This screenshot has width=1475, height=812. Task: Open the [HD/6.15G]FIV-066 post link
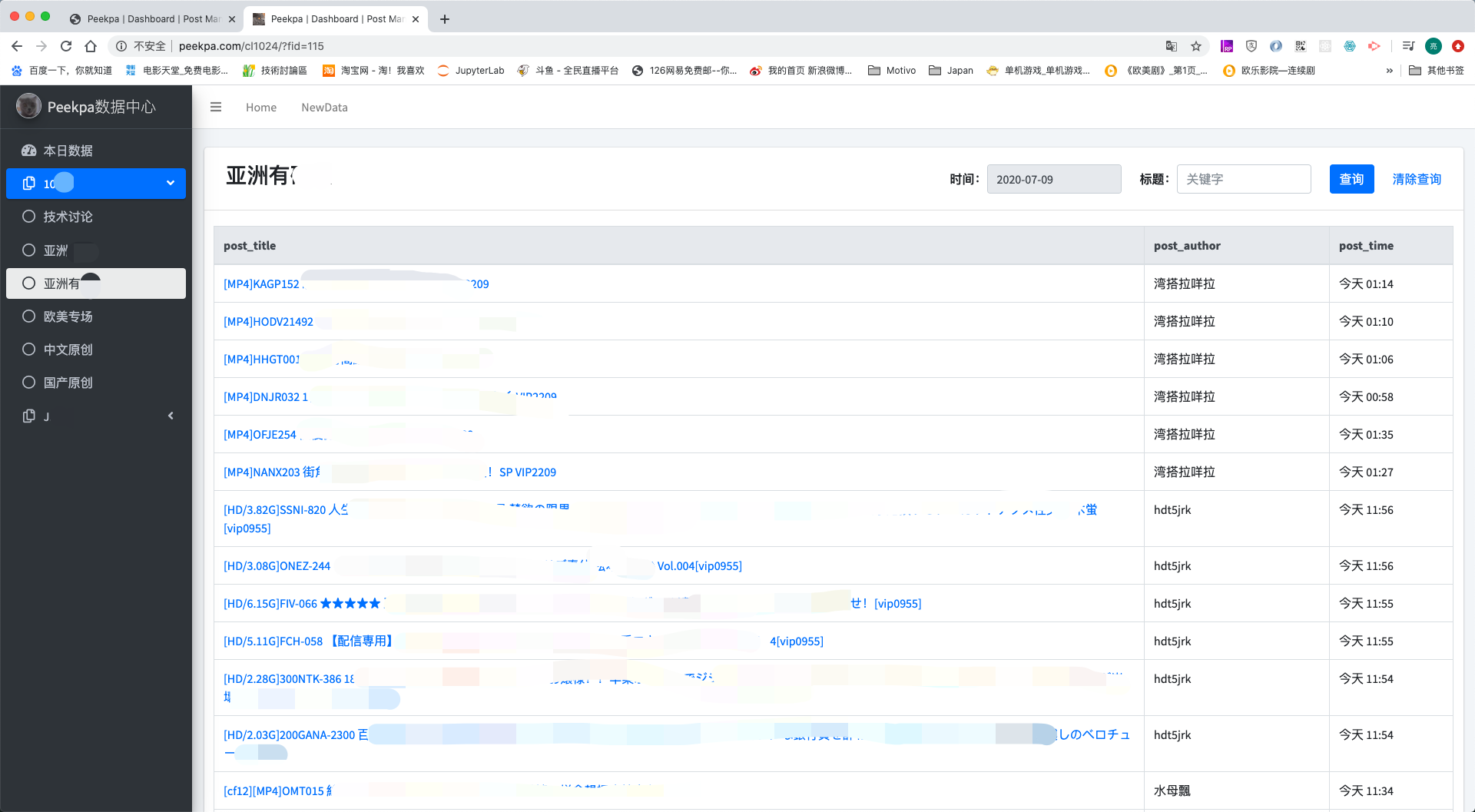[572, 604]
